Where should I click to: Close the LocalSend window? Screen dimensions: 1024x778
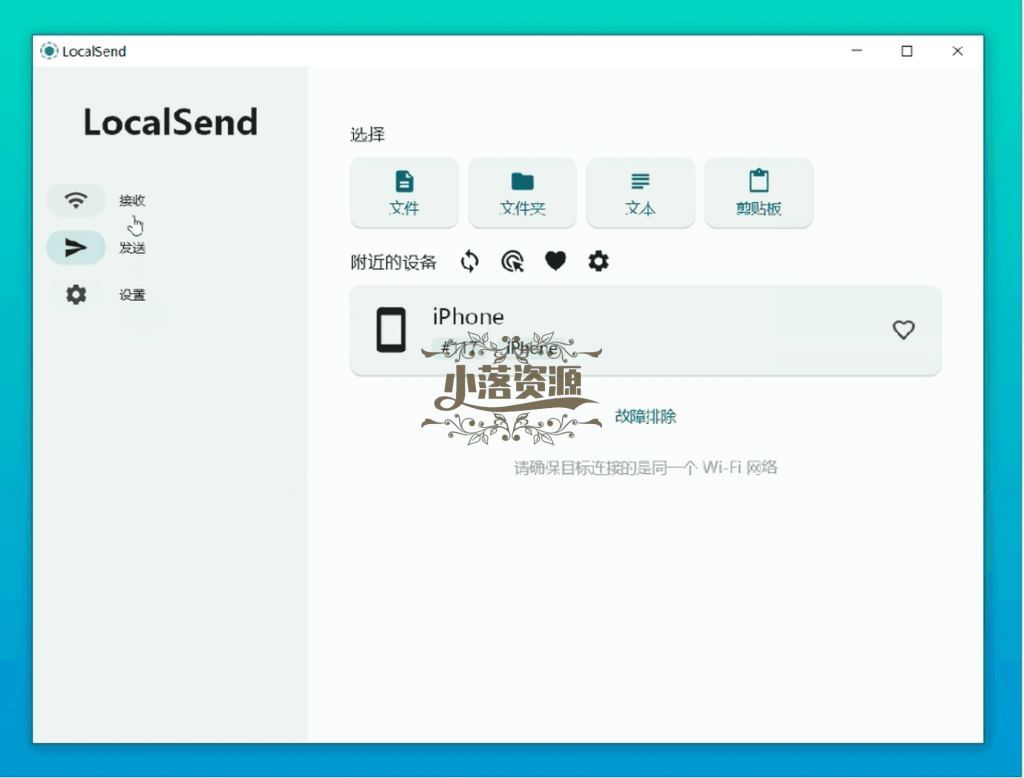click(957, 51)
